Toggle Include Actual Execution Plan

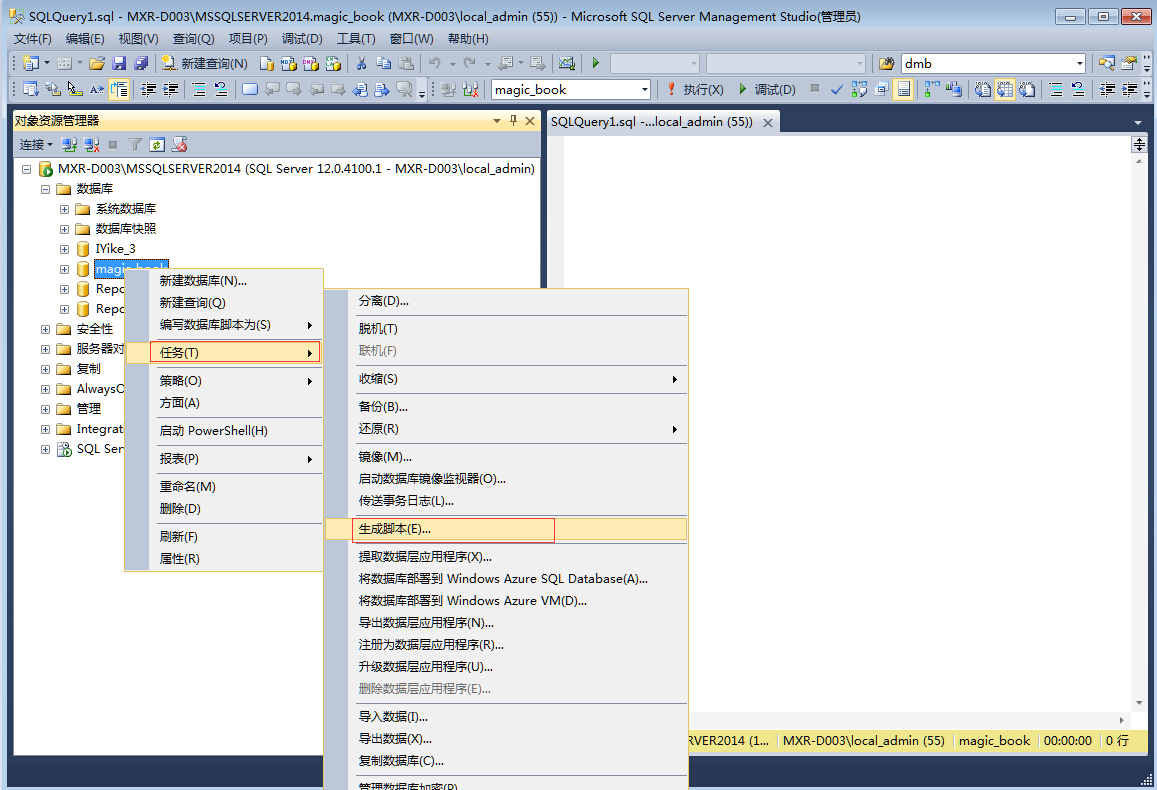pyautogui.click(x=932, y=89)
